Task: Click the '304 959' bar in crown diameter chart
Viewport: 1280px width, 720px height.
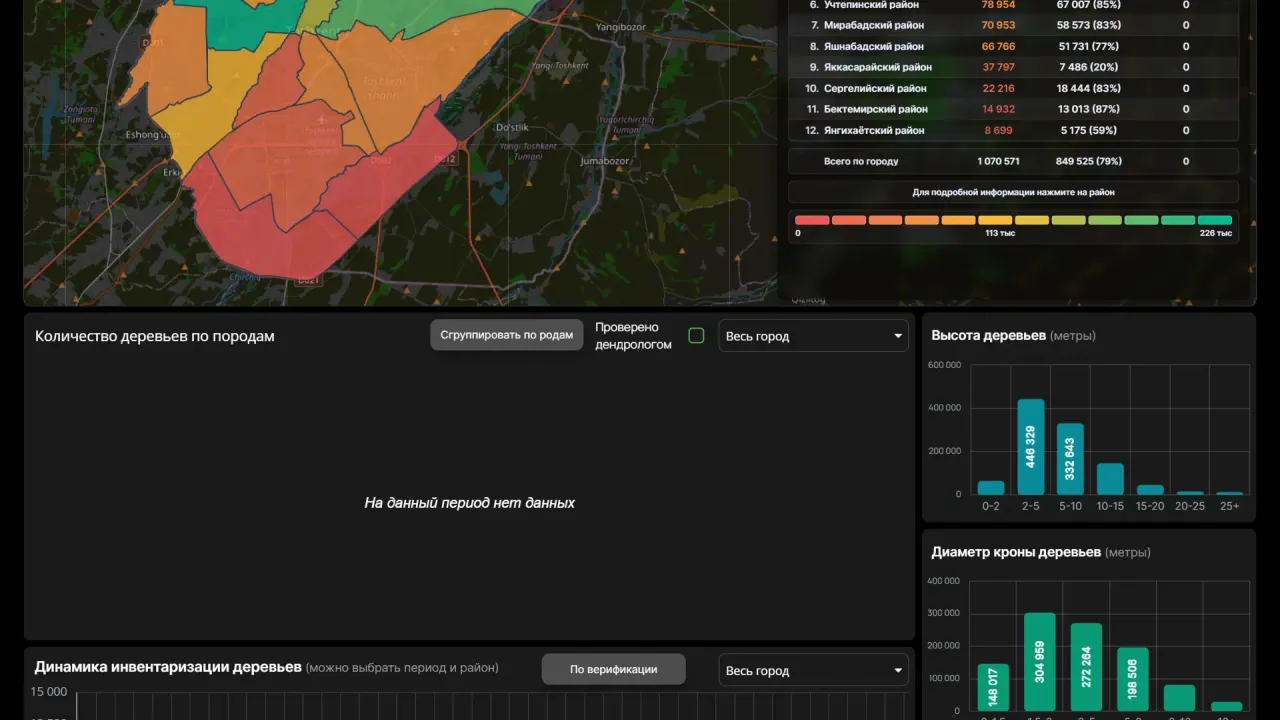Action: coord(1040,661)
